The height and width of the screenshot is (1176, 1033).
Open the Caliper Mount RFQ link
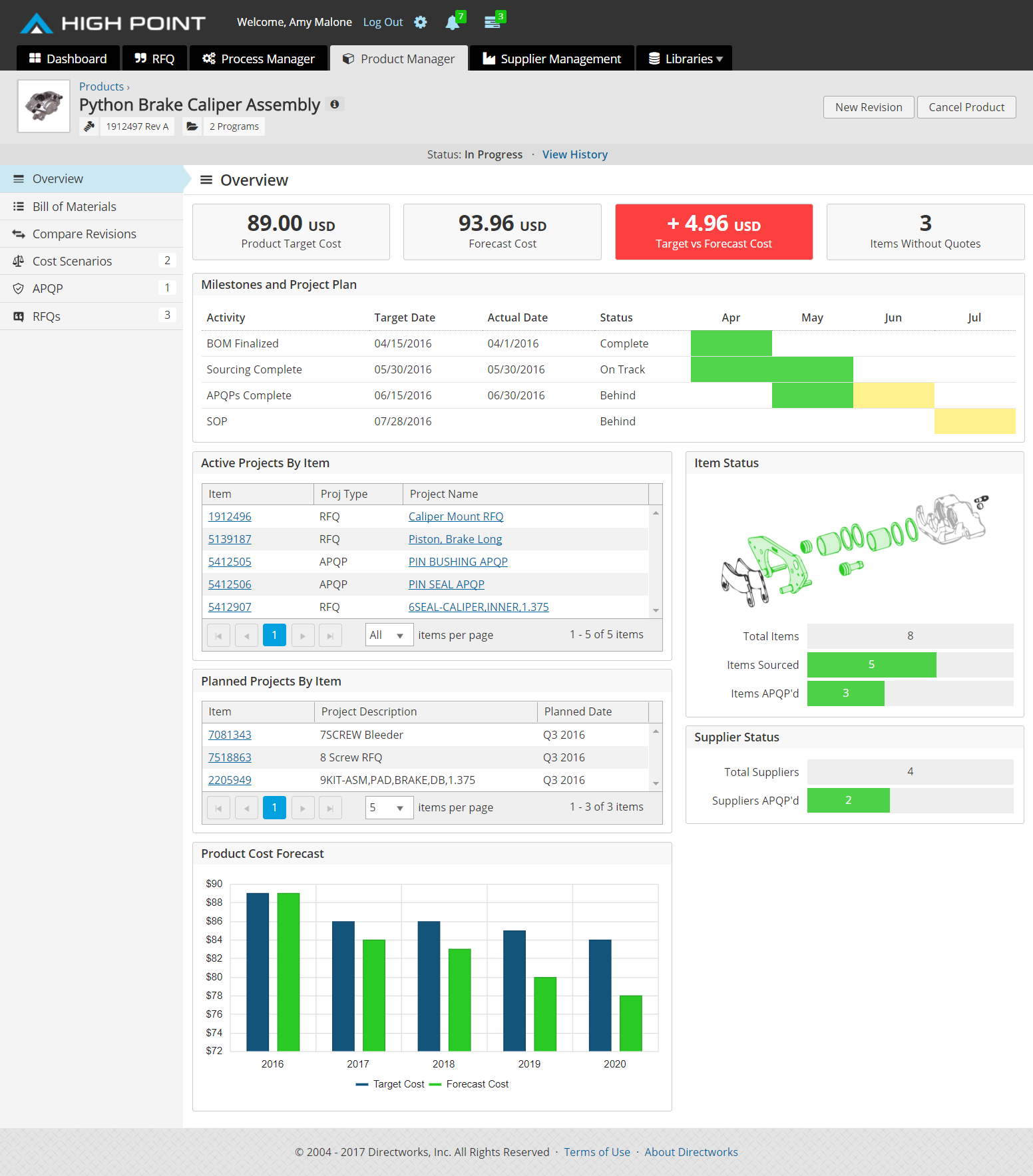[x=455, y=516]
